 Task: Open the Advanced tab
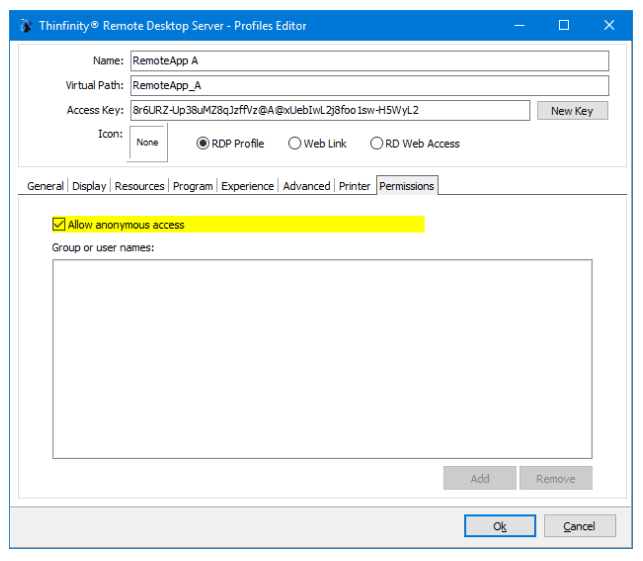[306, 186]
